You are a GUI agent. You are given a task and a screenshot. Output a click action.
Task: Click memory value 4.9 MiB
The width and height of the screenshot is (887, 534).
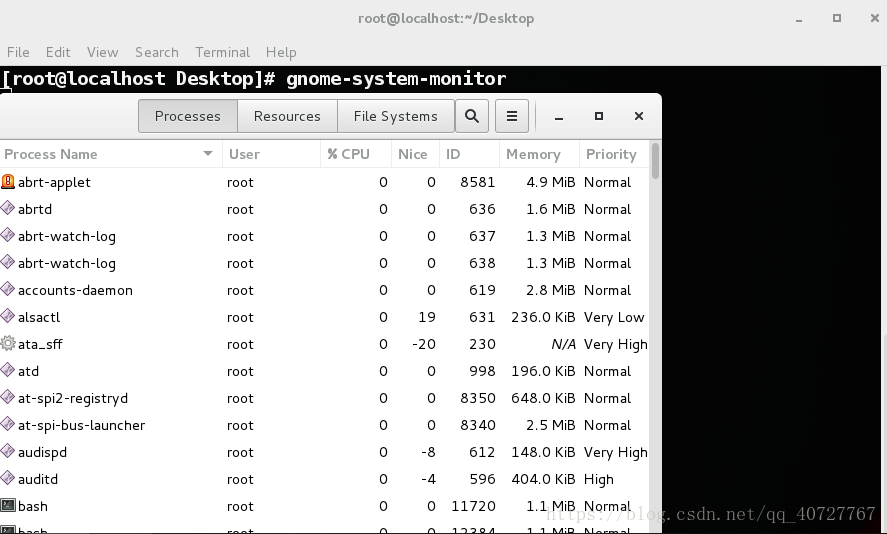(550, 182)
